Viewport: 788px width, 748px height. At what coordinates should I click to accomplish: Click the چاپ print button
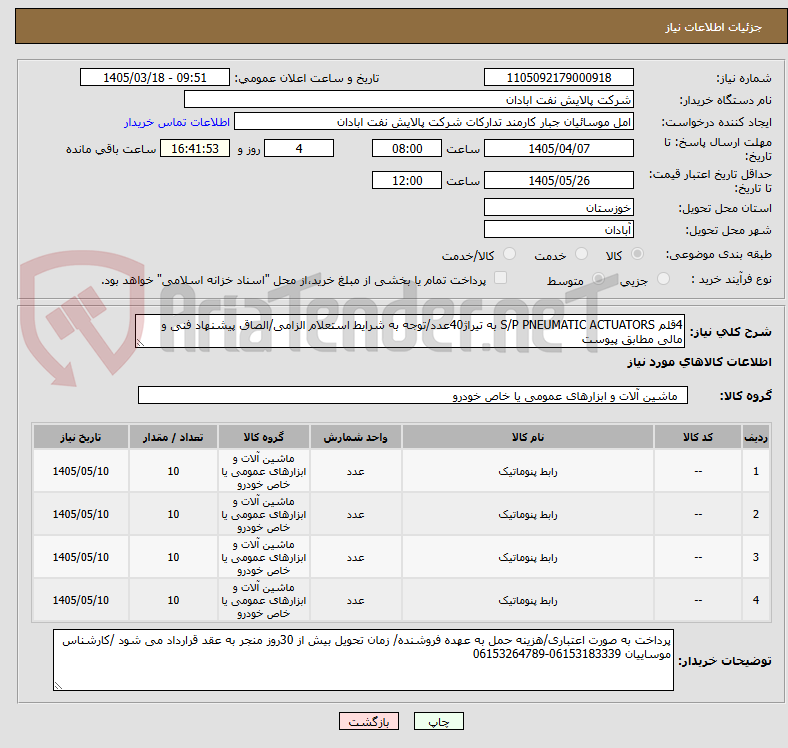click(439, 721)
